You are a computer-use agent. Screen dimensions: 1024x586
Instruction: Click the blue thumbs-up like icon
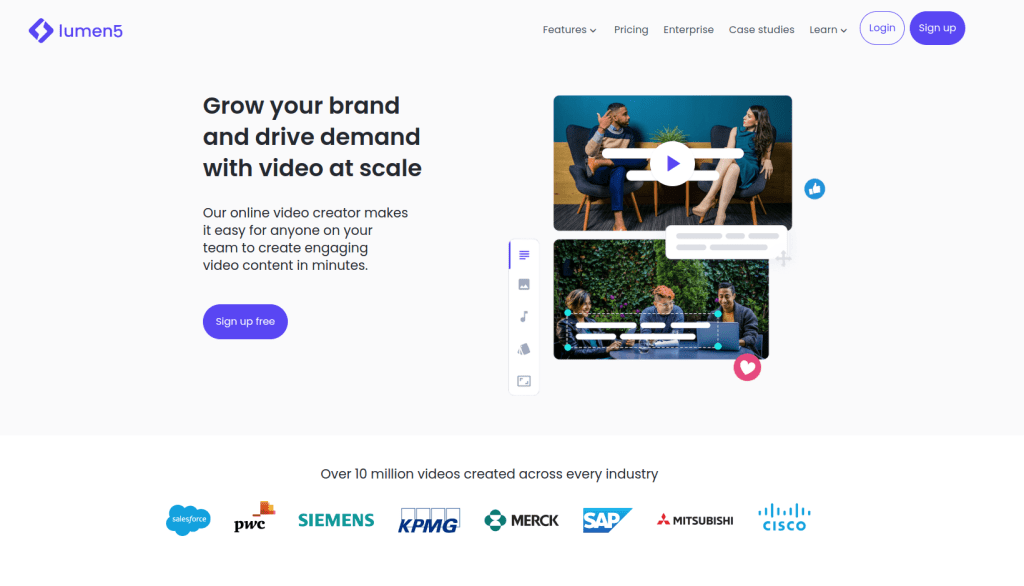pos(814,189)
